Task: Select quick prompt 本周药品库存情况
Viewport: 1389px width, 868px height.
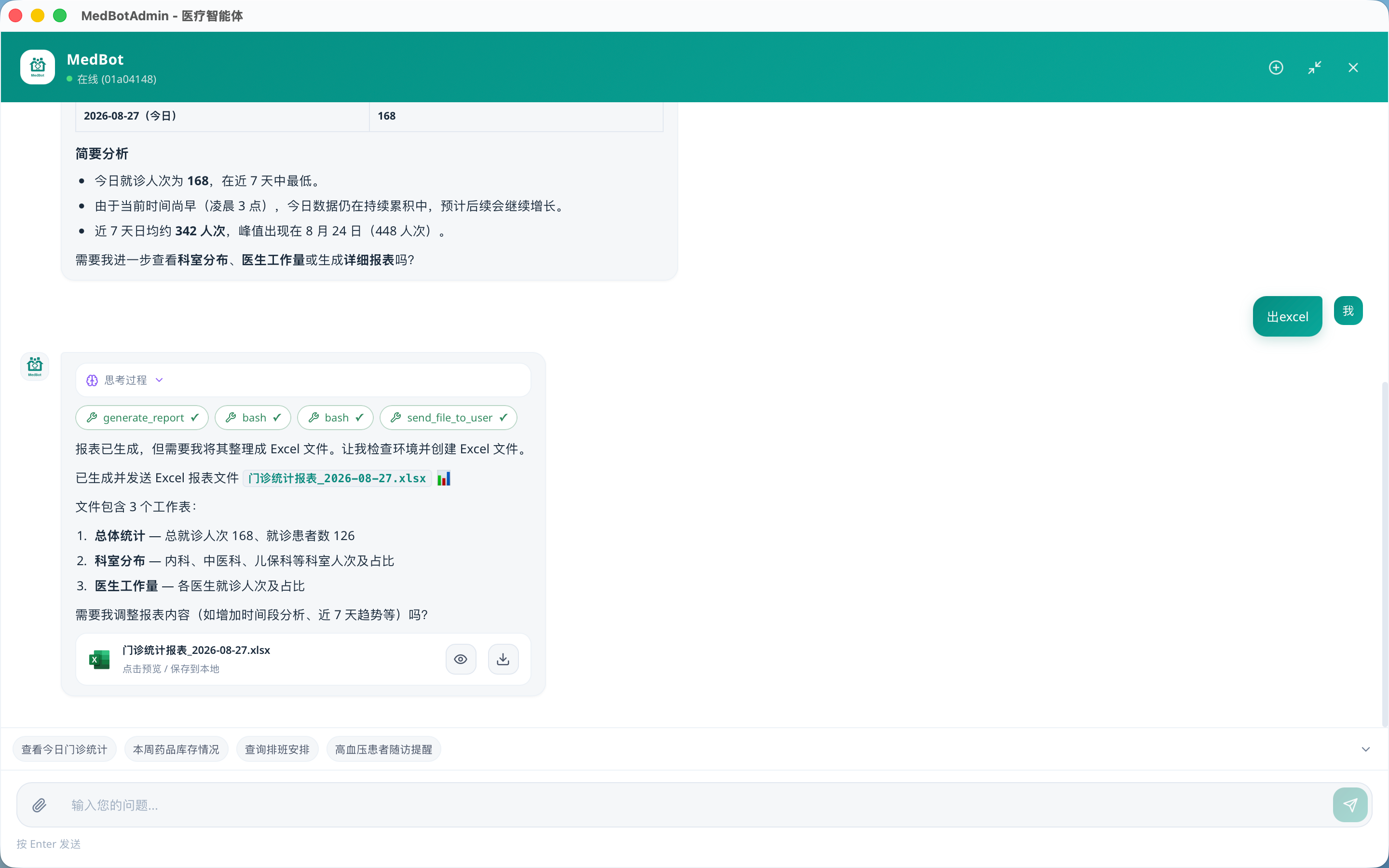Action: (176, 749)
